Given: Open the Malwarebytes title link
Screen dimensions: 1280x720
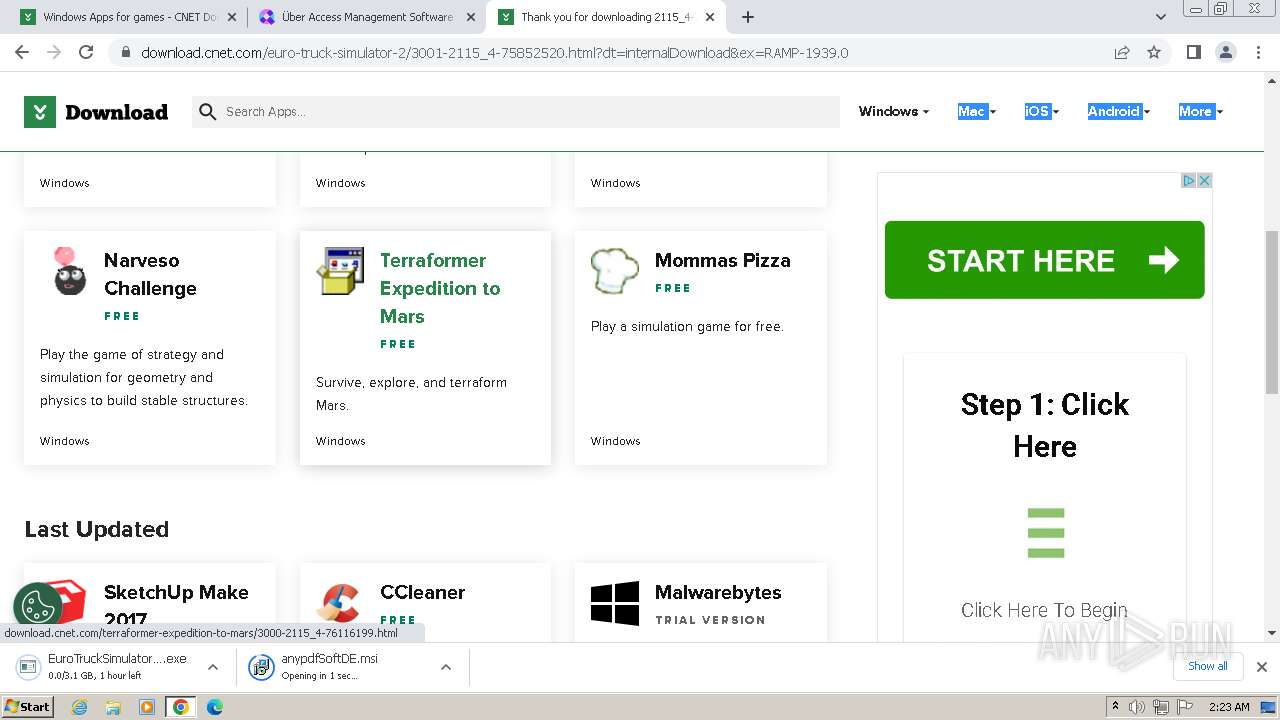Looking at the screenshot, I should click(x=718, y=592).
